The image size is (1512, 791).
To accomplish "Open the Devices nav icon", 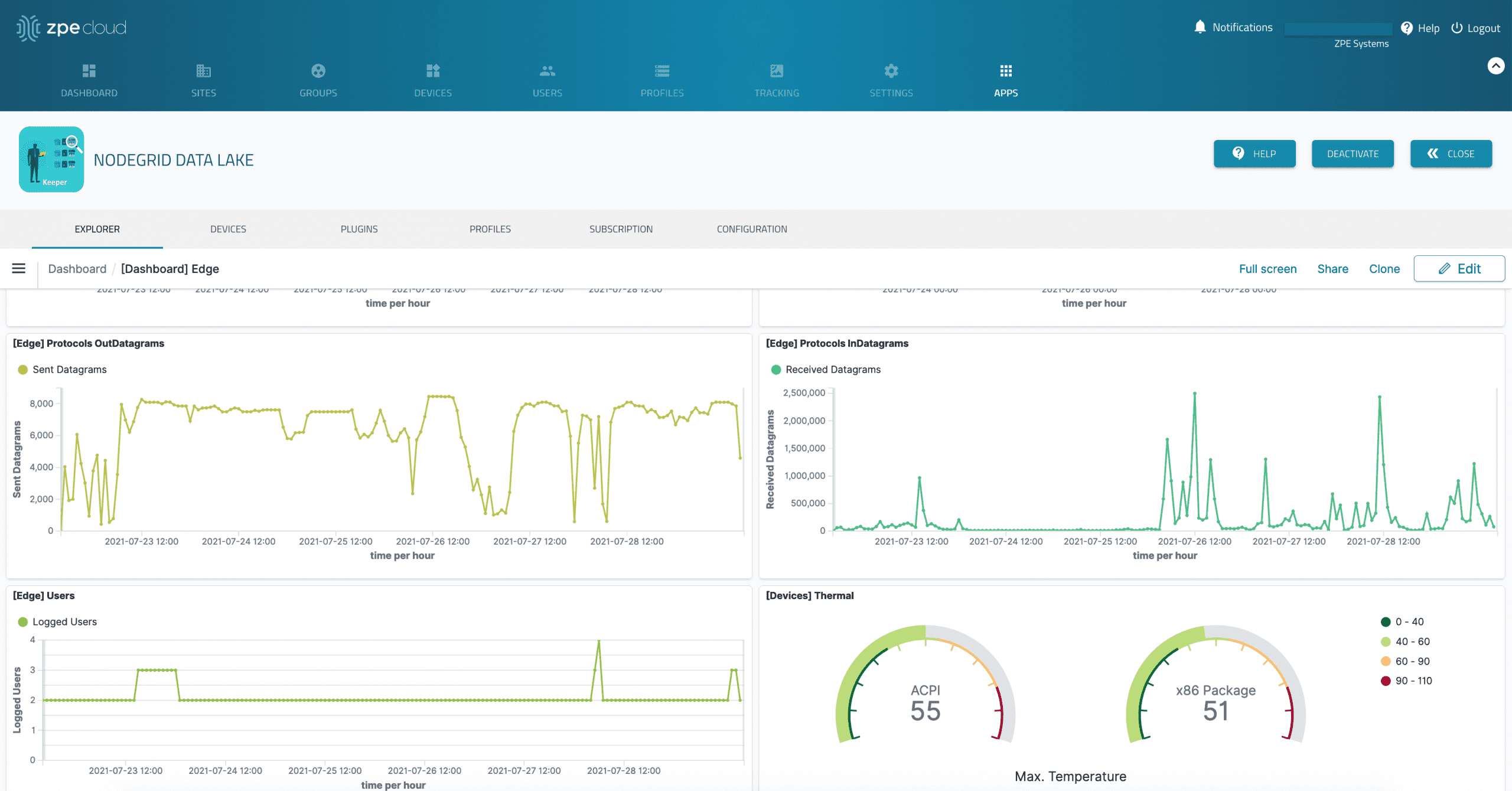I will (x=432, y=71).
